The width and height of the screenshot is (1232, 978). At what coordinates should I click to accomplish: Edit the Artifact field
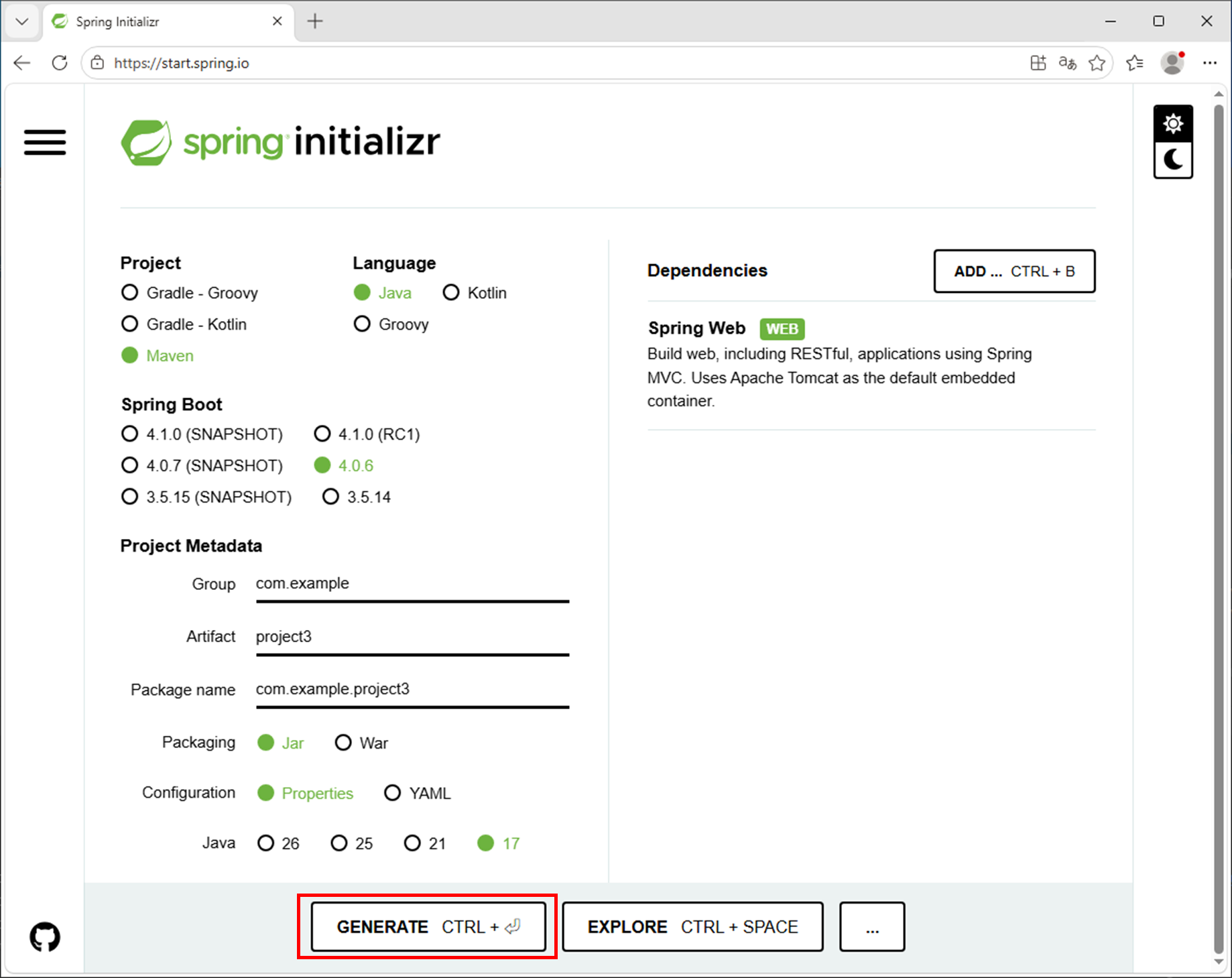[412, 637]
